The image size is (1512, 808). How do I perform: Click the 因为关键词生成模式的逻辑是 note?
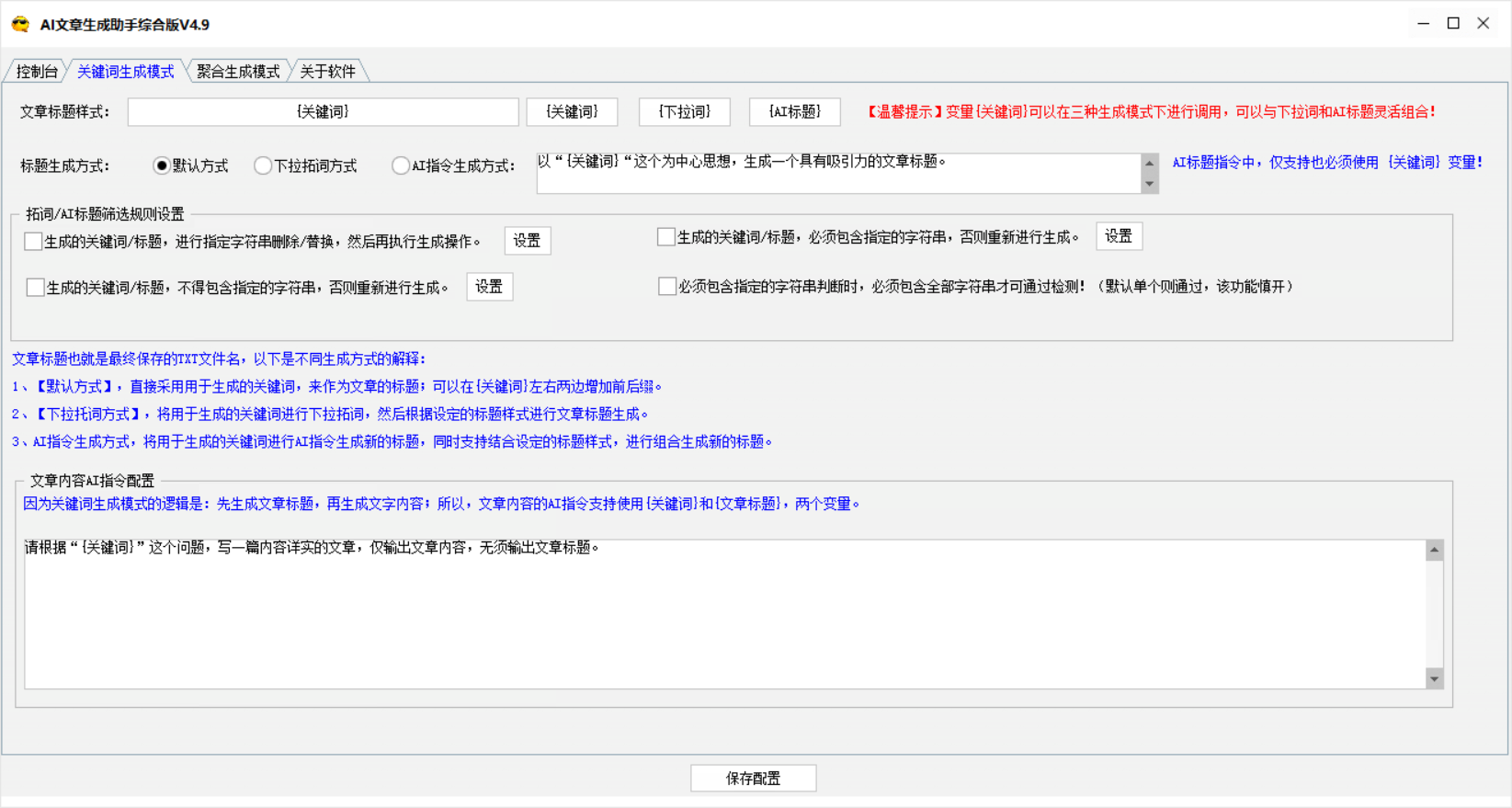tap(442, 504)
